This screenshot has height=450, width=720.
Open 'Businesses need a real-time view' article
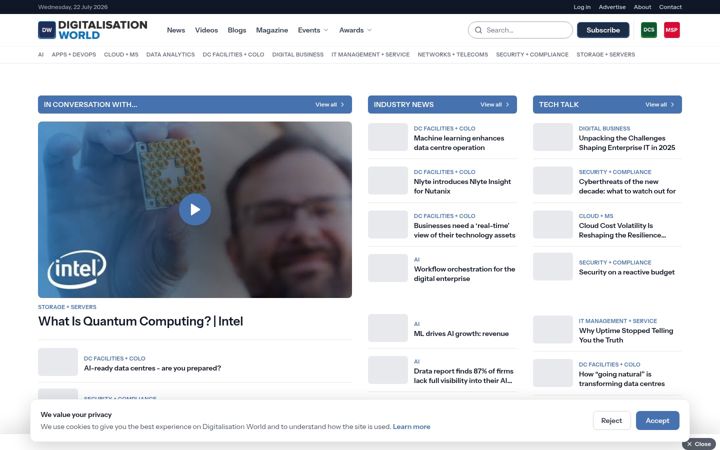(x=464, y=230)
